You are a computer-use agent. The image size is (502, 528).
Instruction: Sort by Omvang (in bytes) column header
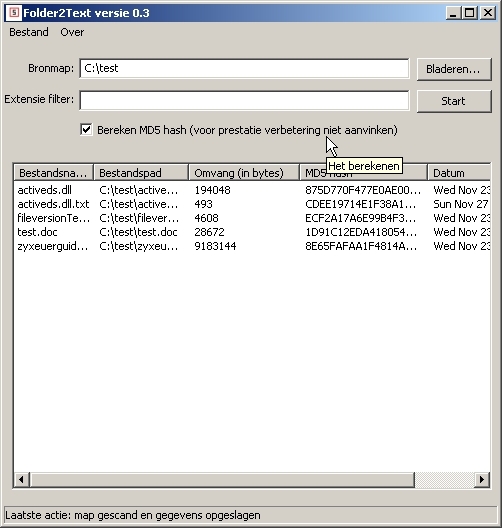pyautogui.click(x=244, y=173)
